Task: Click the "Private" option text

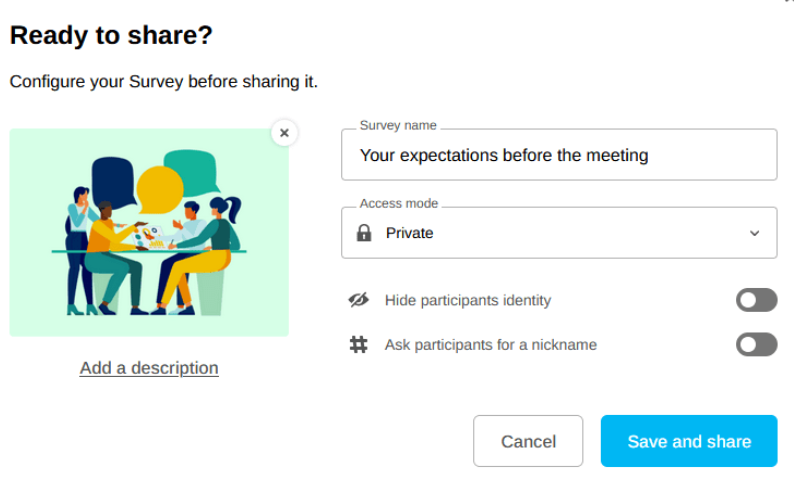Action: point(410,233)
